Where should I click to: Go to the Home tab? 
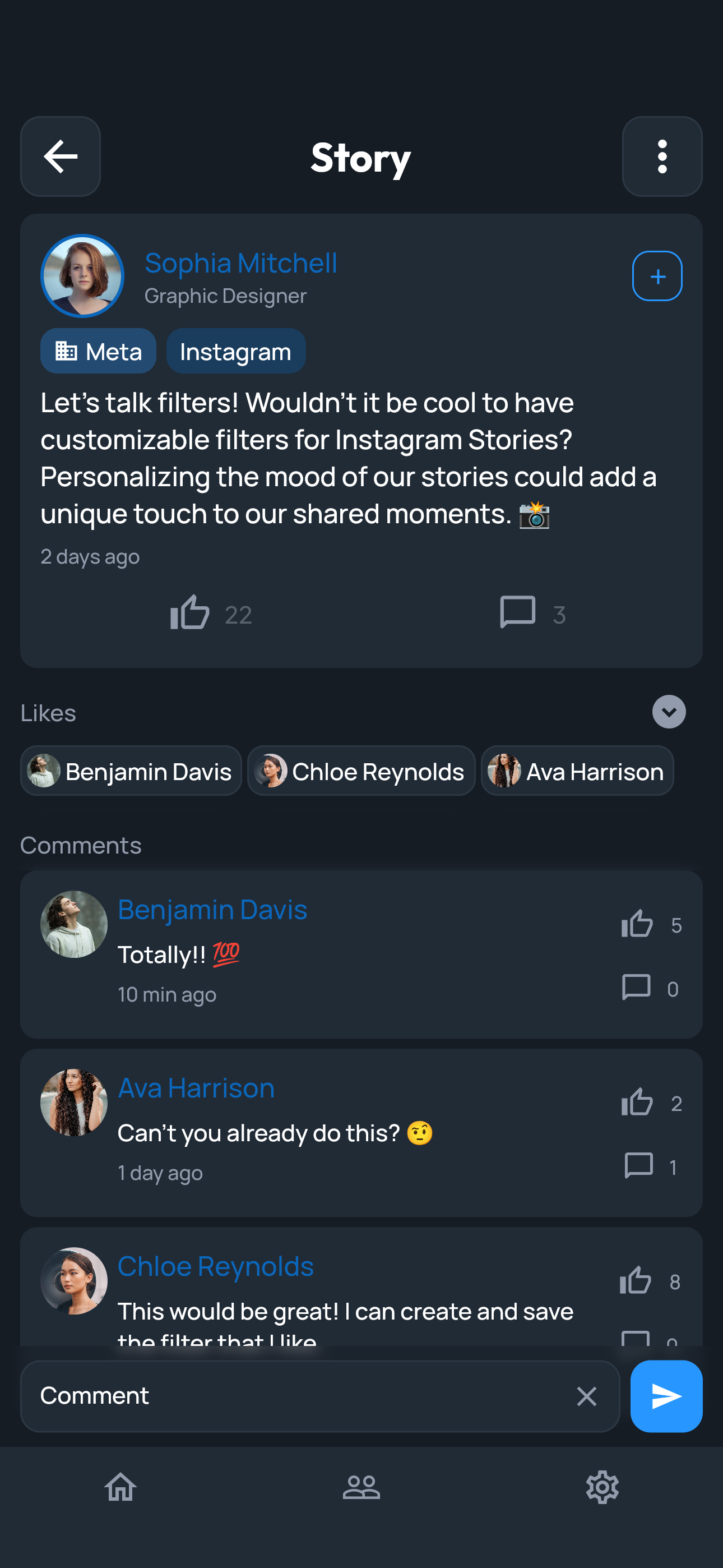[x=121, y=1487]
